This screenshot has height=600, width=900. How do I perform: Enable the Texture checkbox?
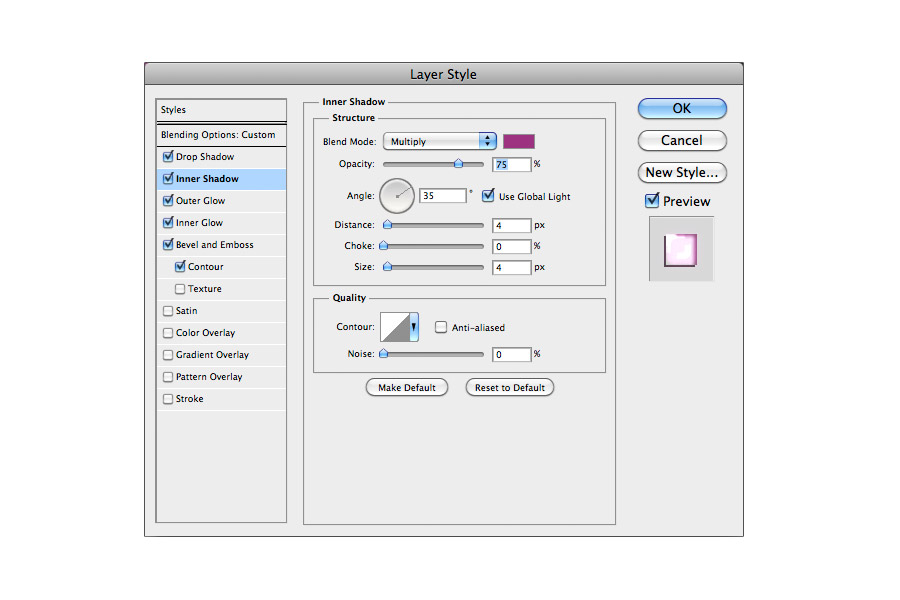(180, 289)
